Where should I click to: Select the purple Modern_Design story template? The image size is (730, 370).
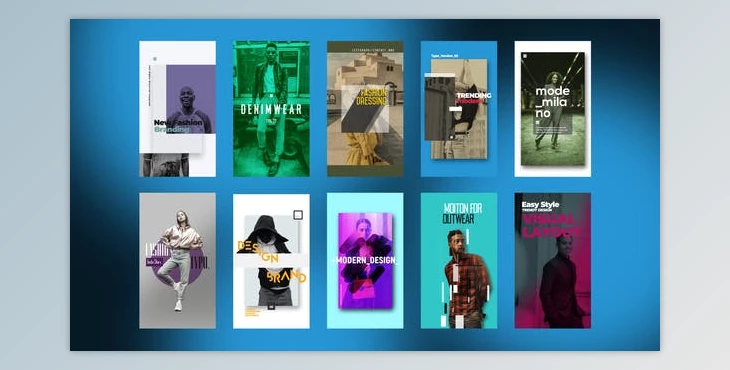[365, 261]
